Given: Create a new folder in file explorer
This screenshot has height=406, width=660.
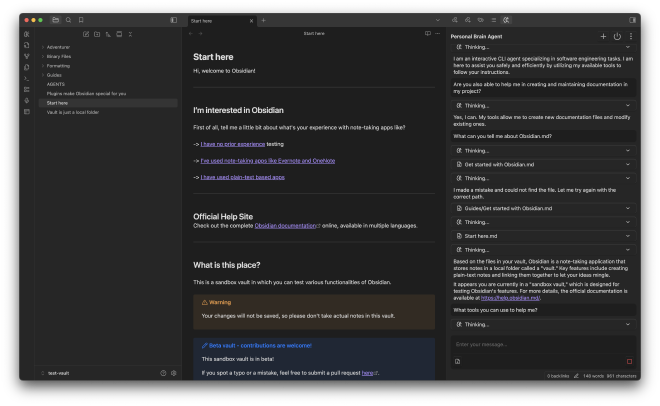Looking at the screenshot, I should tap(97, 34).
